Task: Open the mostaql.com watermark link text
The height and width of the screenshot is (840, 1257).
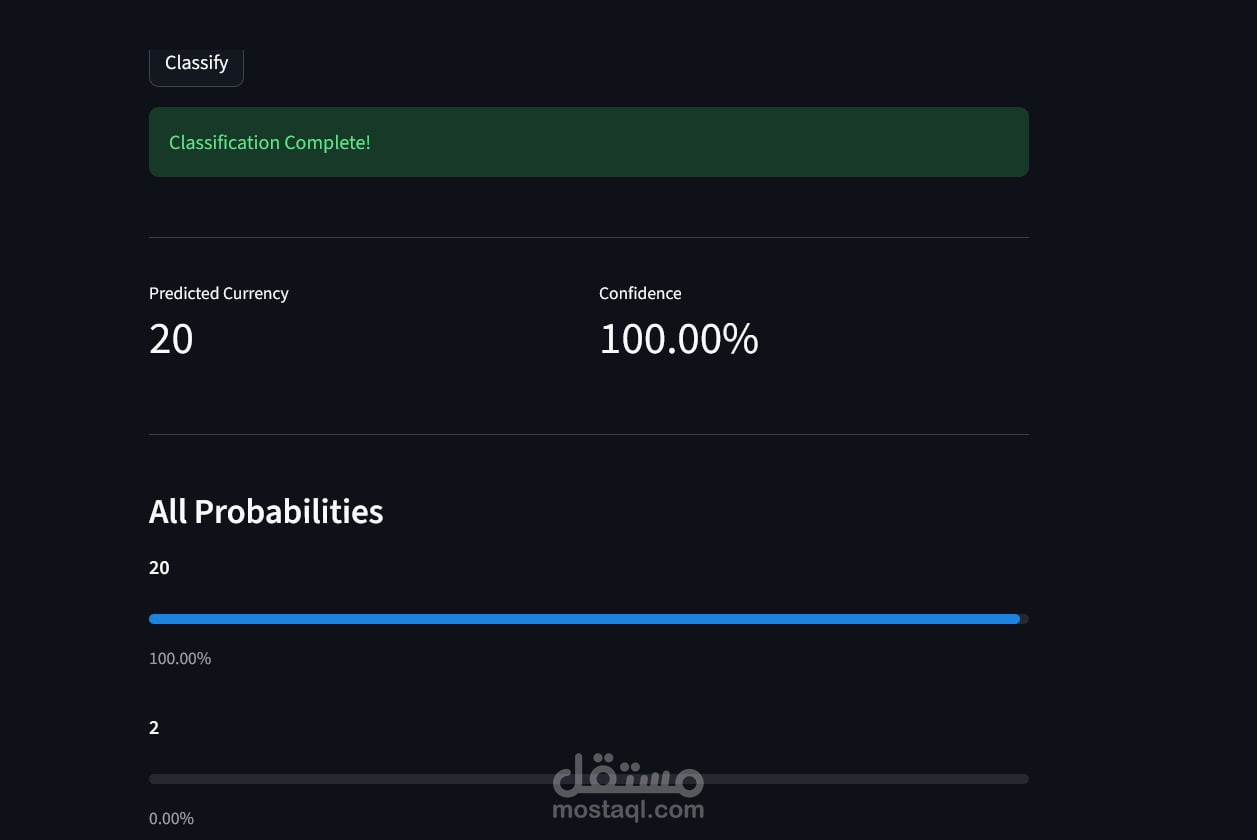Action: pyautogui.click(x=628, y=810)
